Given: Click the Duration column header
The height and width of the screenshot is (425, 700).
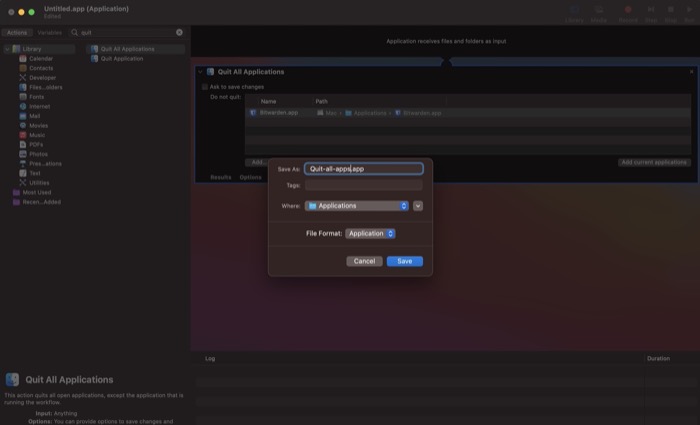Looking at the screenshot, I should [x=658, y=358].
